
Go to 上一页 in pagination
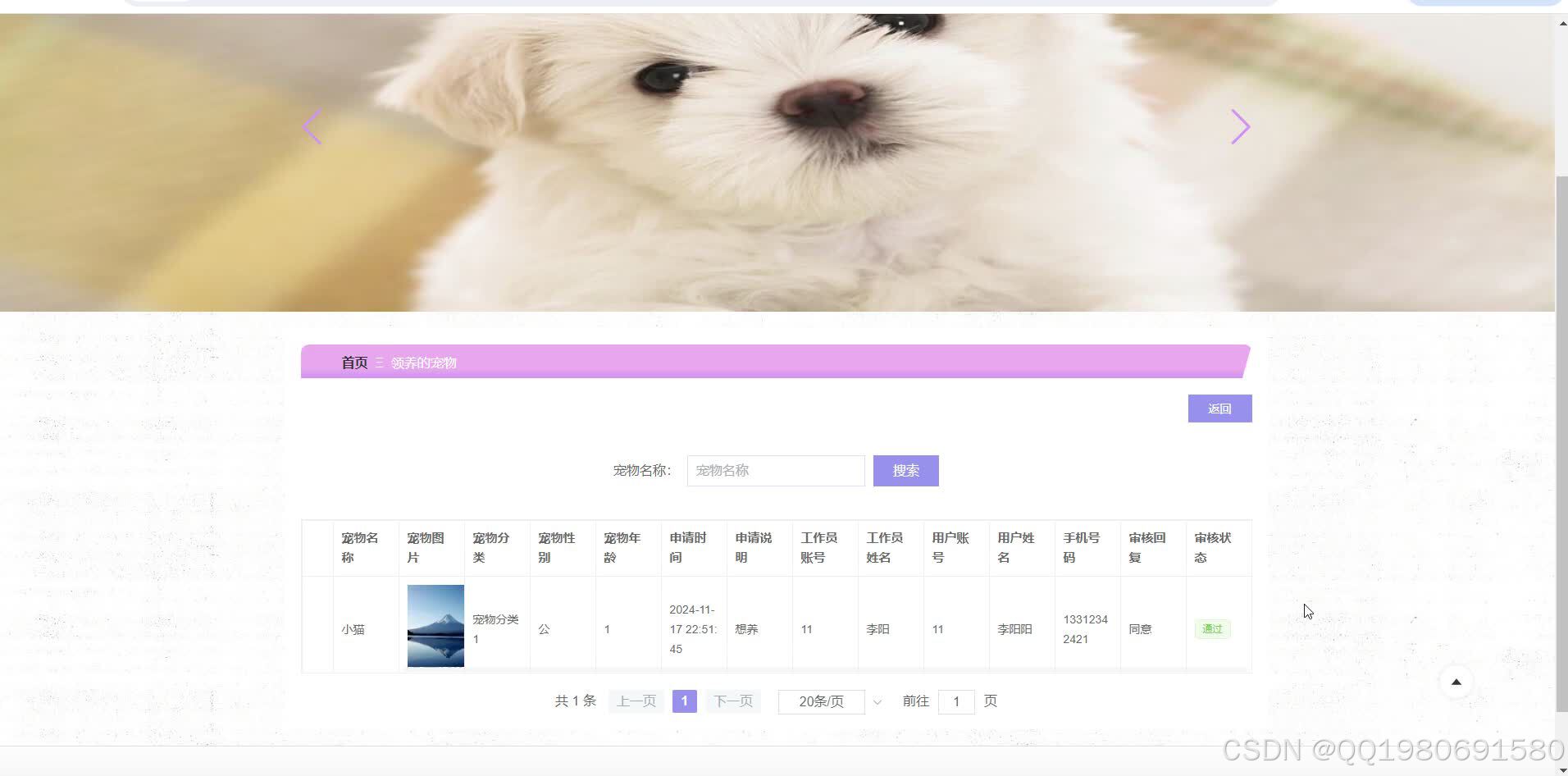click(636, 701)
